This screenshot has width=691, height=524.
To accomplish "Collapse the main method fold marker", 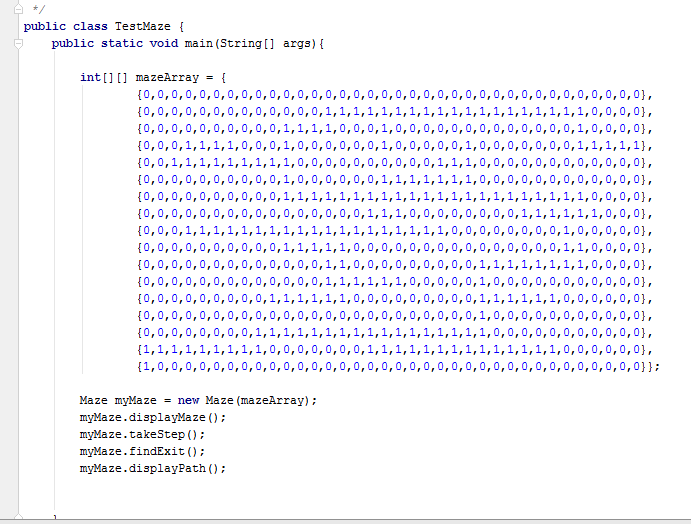I will point(18,43).
